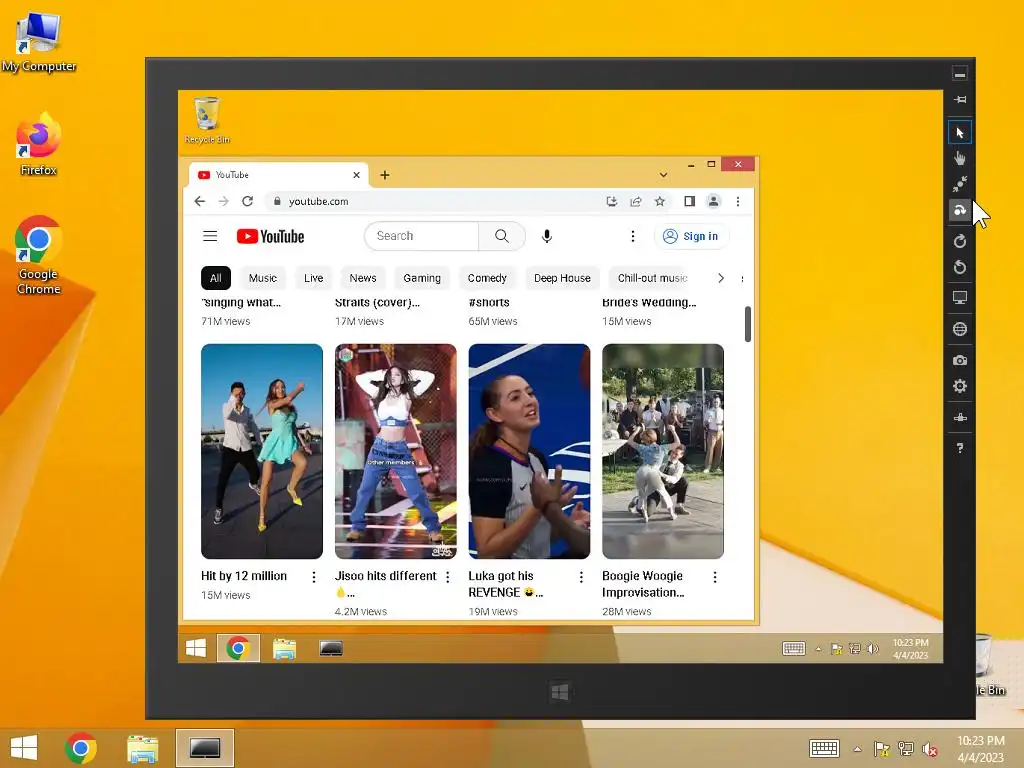1024x768 pixels.
Task: Open Chrome's profile avatar button
Action: 713,201
